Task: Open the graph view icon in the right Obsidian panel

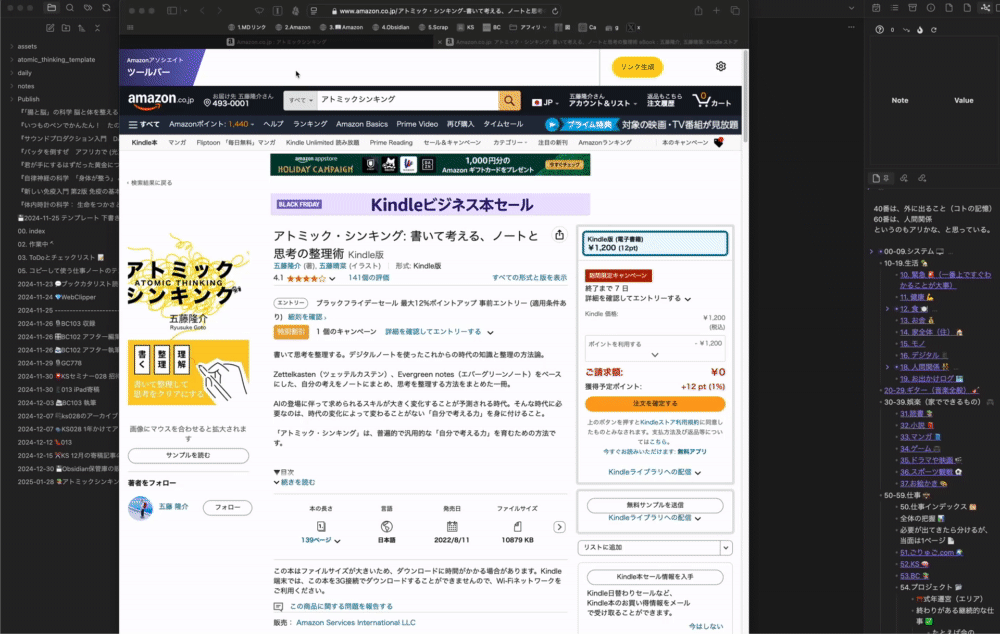Action: coord(985,8)
